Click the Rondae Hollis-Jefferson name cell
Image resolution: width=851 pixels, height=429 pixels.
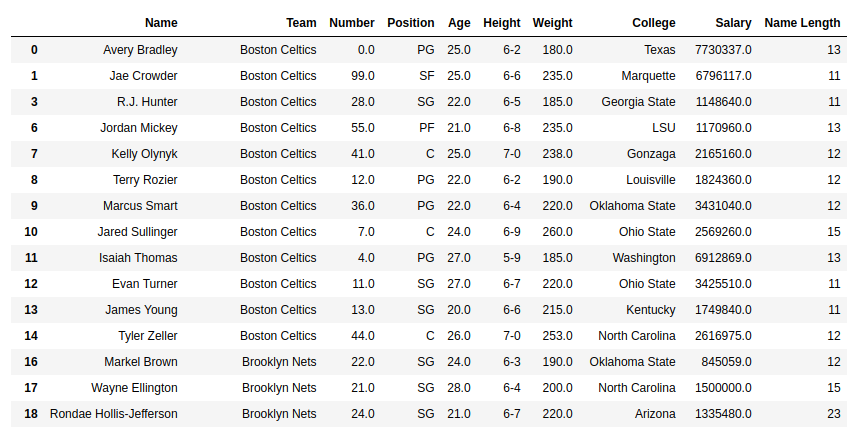pos(113,414)
